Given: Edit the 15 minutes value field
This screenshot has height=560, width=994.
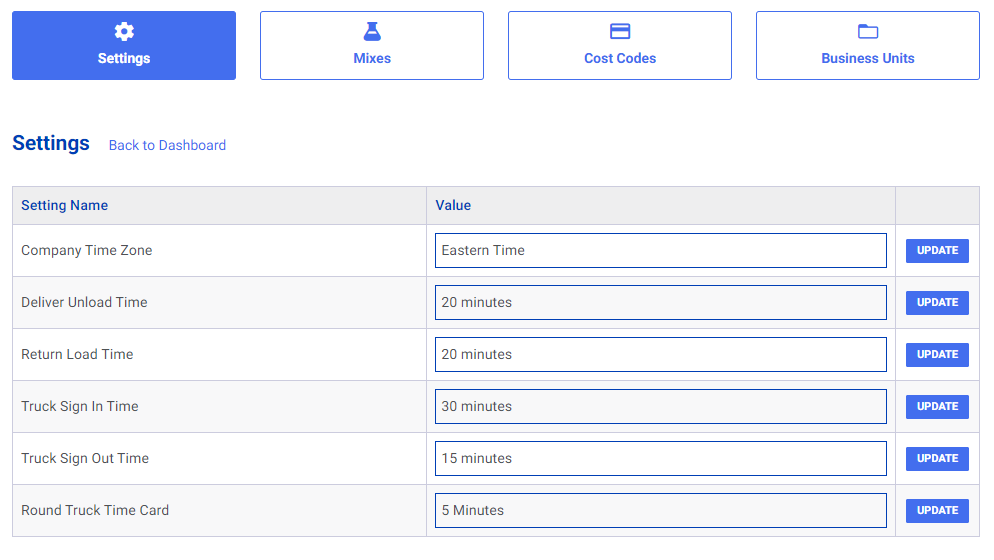Looking at the screenshot, I should point(661,459).
